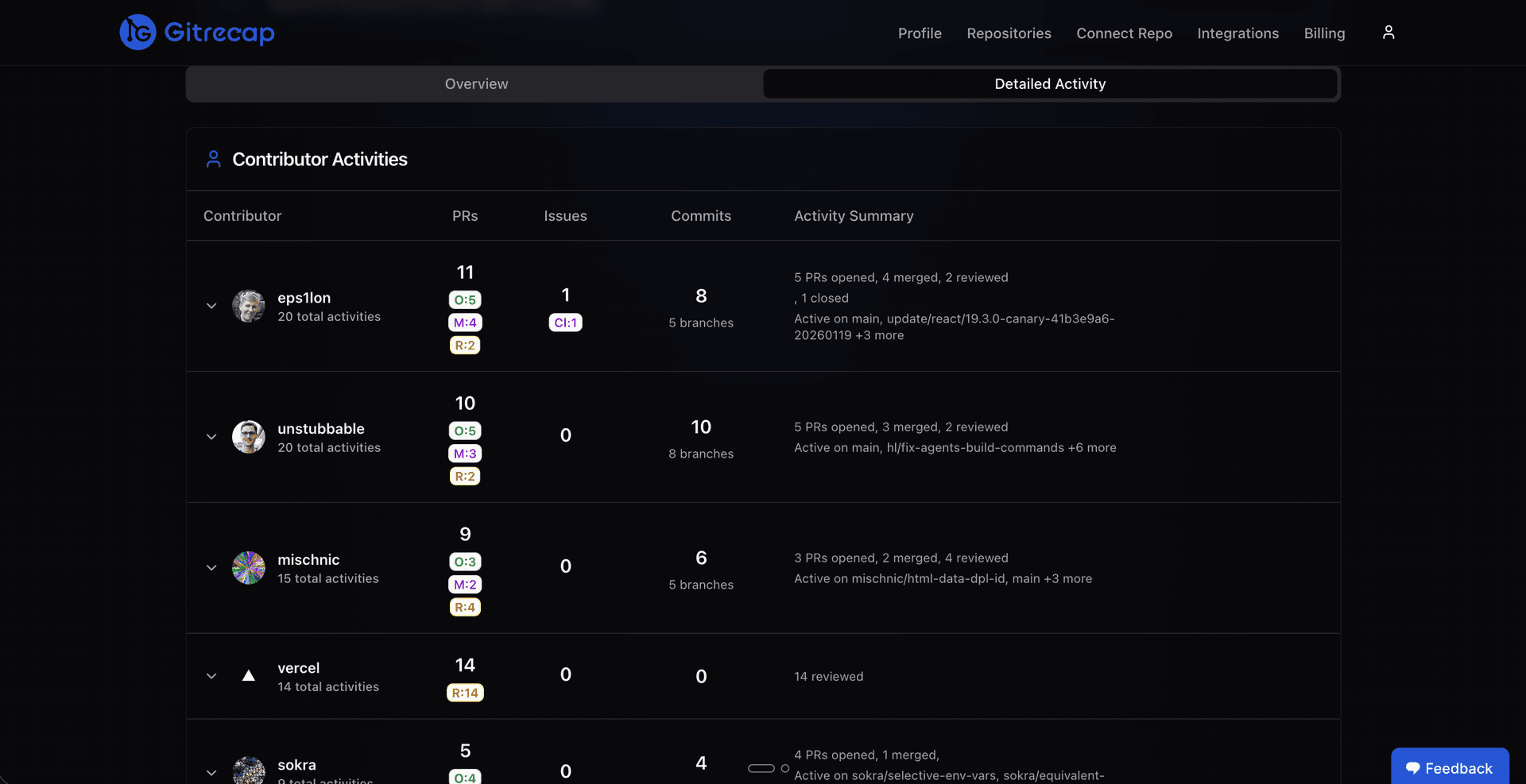Expand sokra's activity row
Image resolution: width=1526 pixels, height=784 pixels.
coord(211,772)
